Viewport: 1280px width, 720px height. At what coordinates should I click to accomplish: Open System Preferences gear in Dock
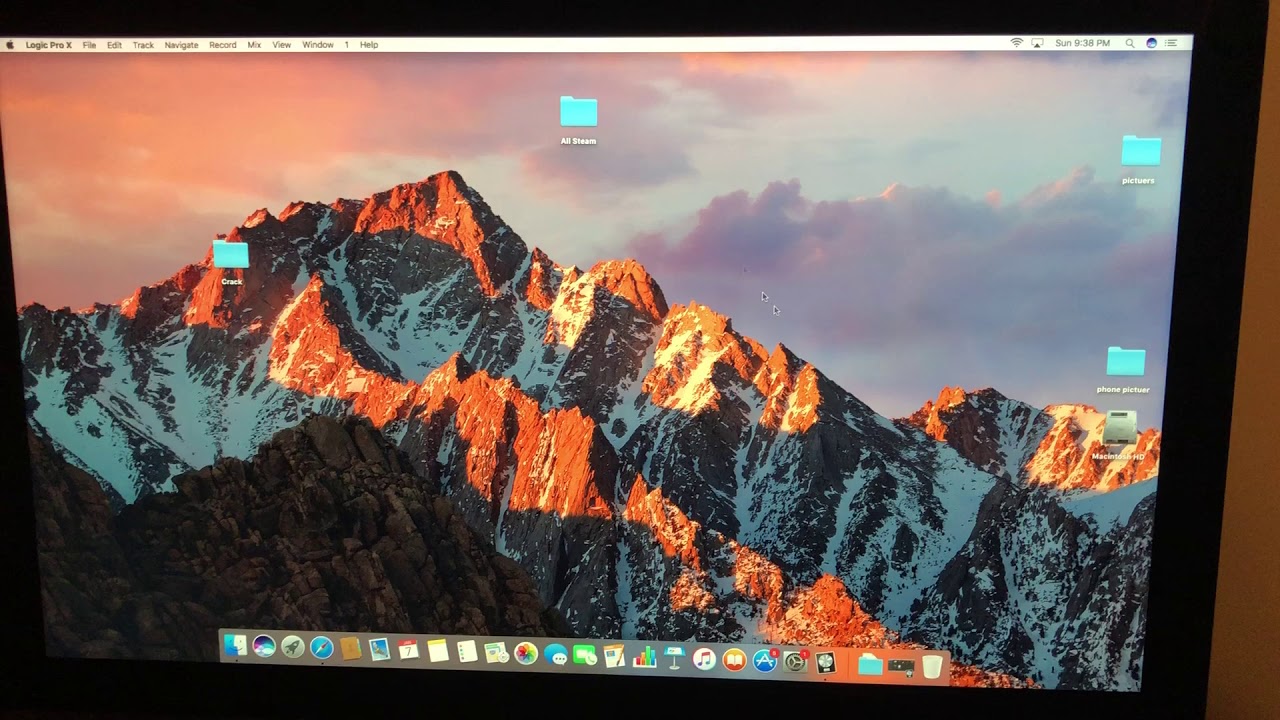[796, 661]
